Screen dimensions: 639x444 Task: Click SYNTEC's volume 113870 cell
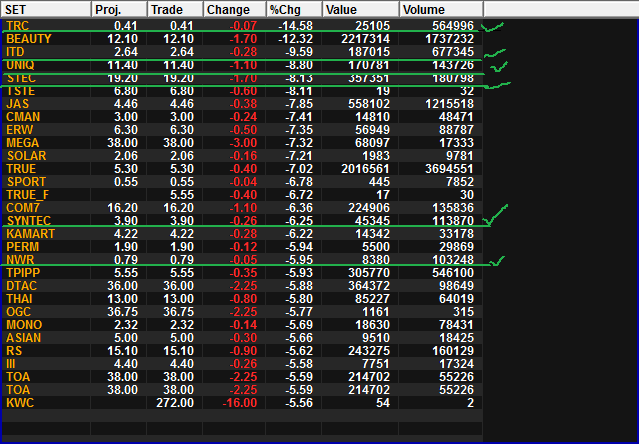(453, 221)
